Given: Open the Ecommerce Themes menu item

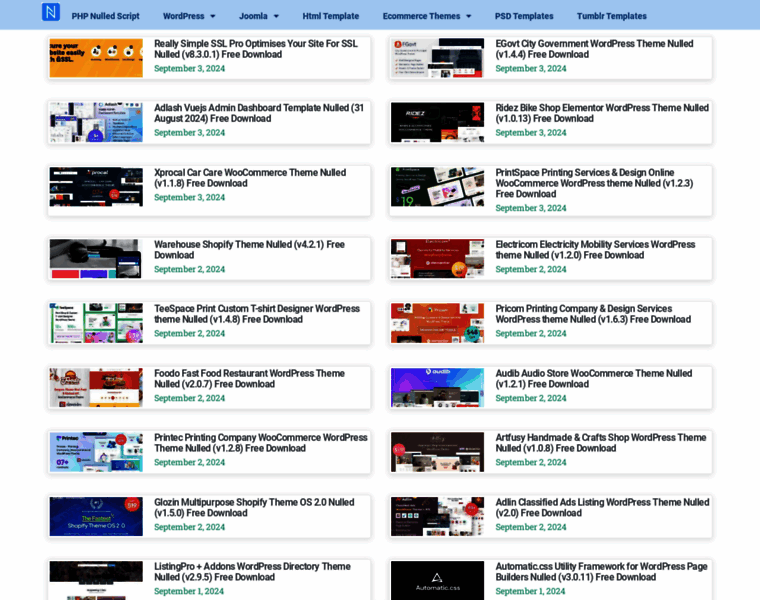Looking at the screenshot, I should pos(421,16).
